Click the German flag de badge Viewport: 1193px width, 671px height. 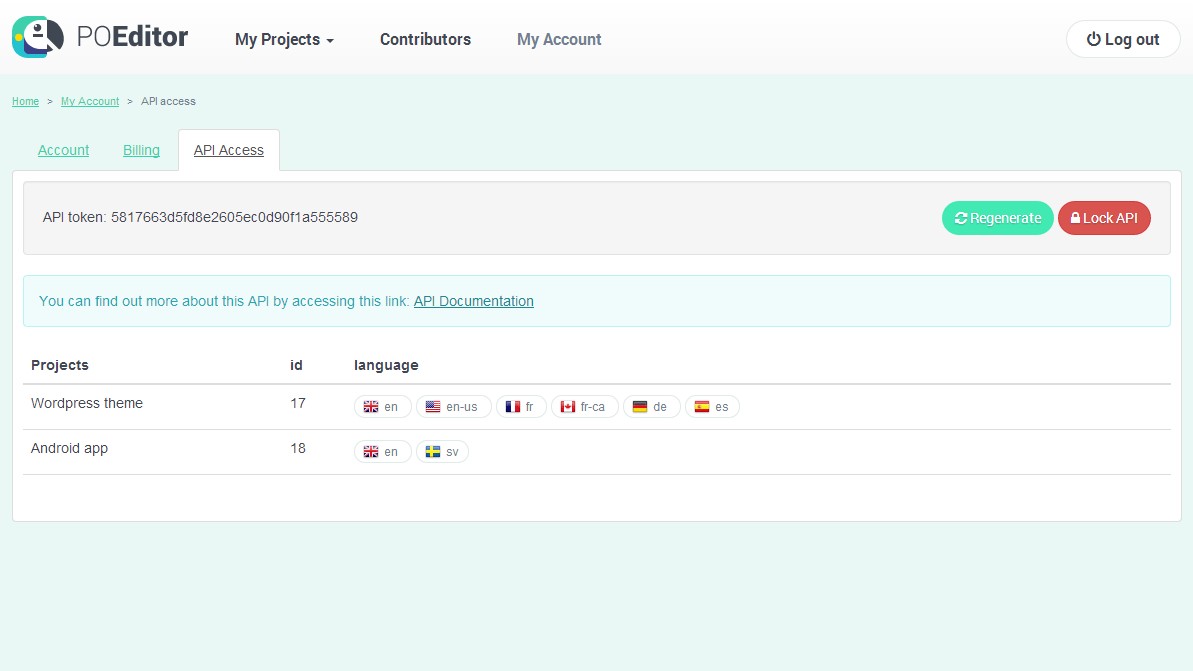tap(651, 407)
